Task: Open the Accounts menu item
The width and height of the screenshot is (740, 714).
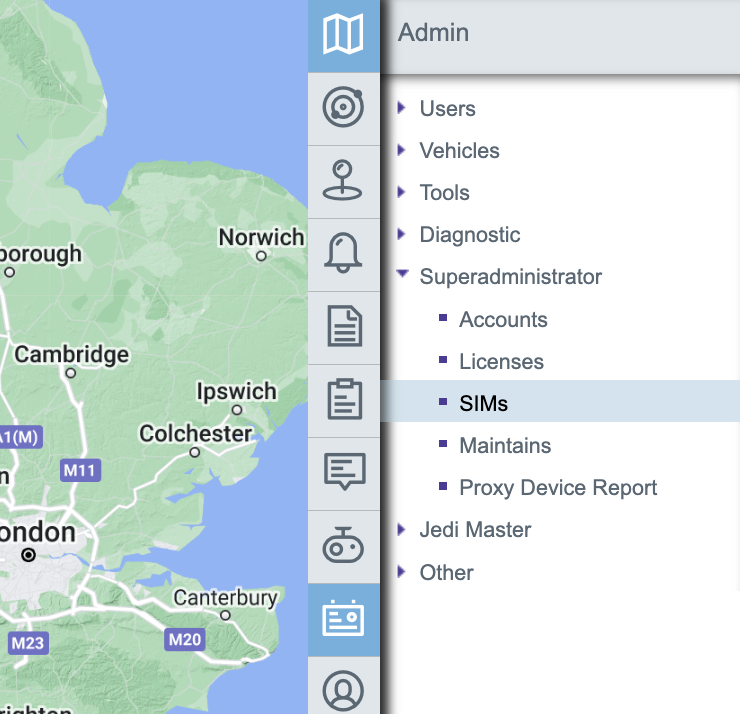Action: 503,320
